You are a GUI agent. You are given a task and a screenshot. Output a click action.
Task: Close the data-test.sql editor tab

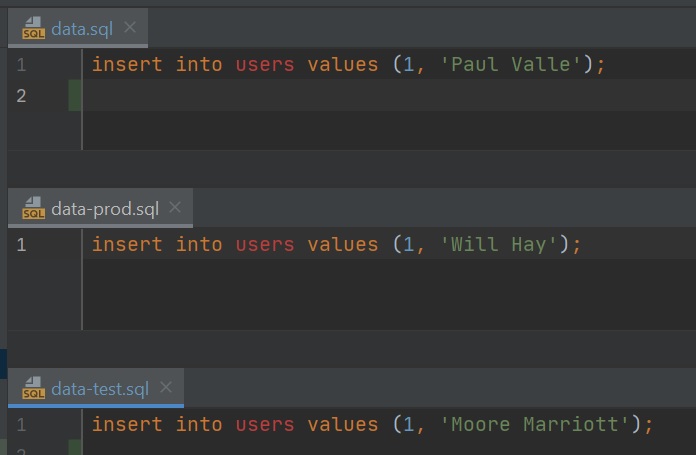click(x=166, y=387)
